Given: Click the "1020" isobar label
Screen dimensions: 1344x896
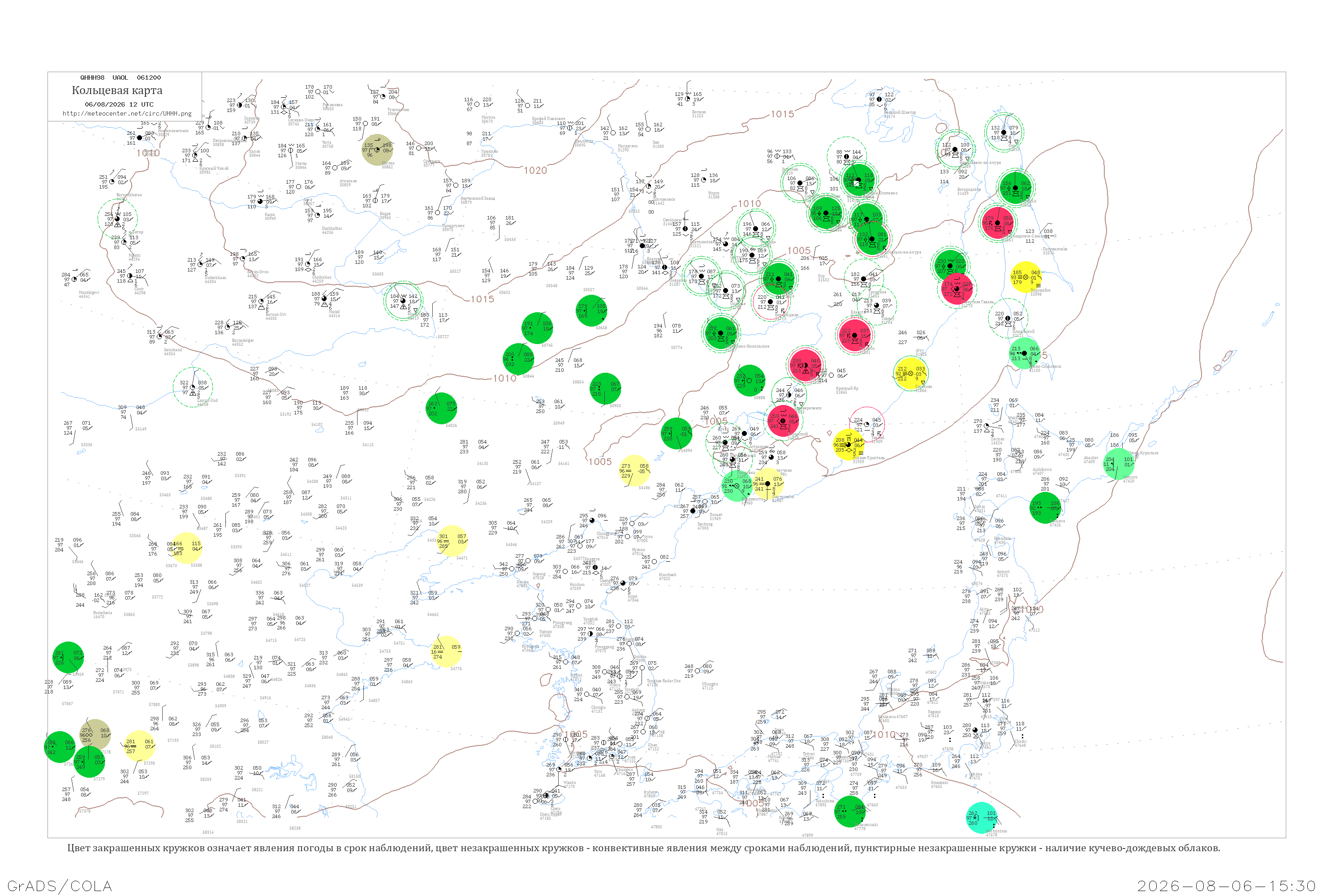Looking at the screenshot, I should (535, 170).
